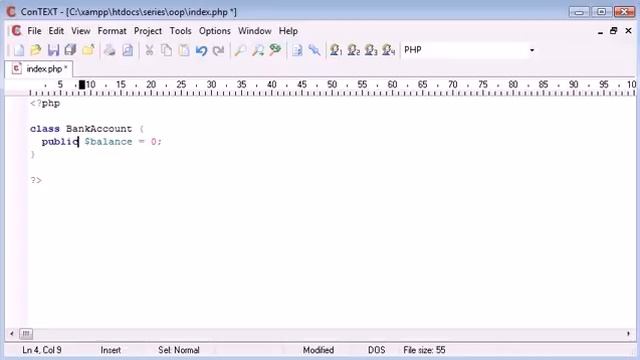Click the public keyword in code
The width and height of the screenshot is (640, 360).
[60, 142]
